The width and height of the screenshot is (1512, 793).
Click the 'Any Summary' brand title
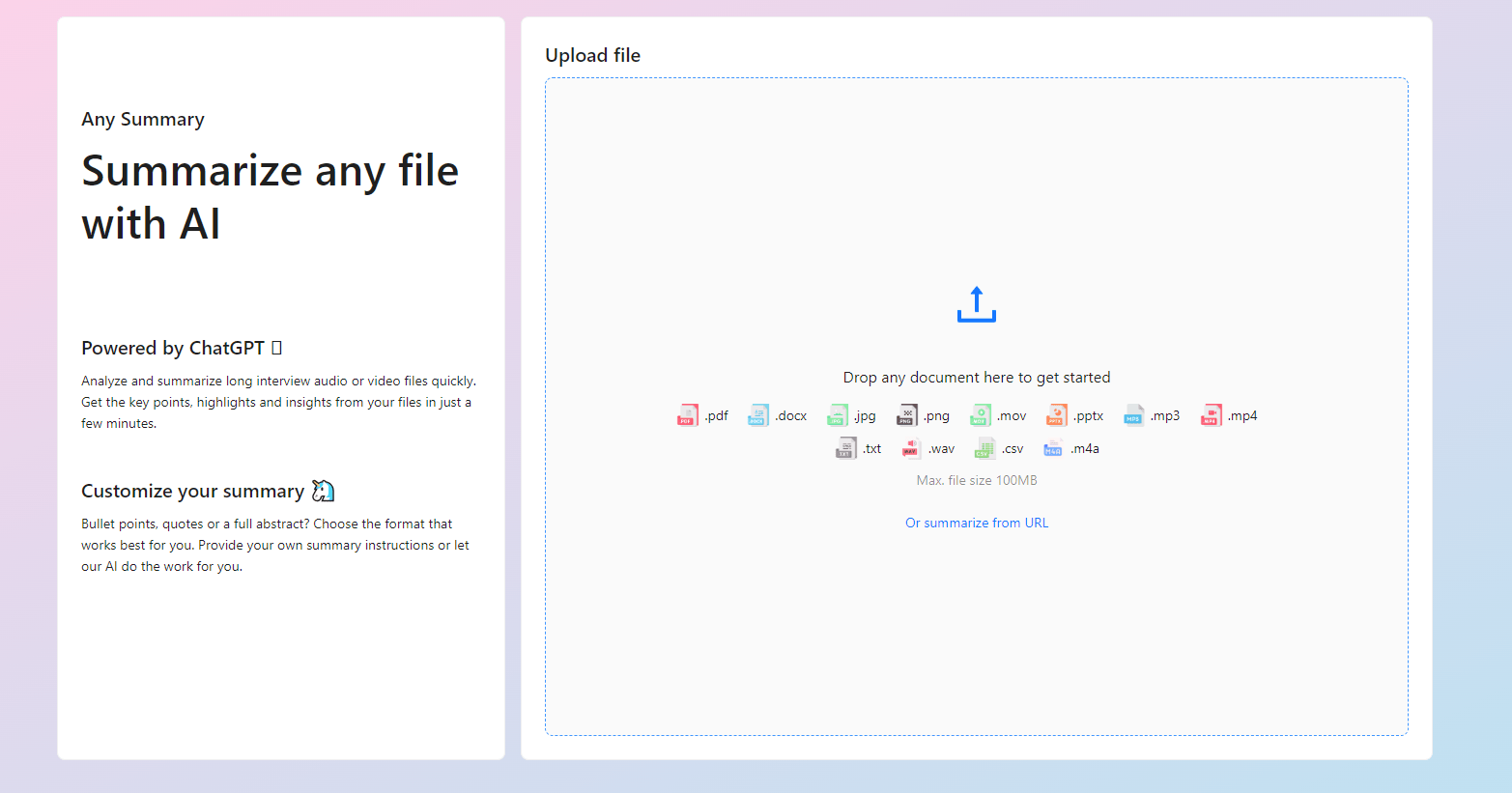[143, 120]
